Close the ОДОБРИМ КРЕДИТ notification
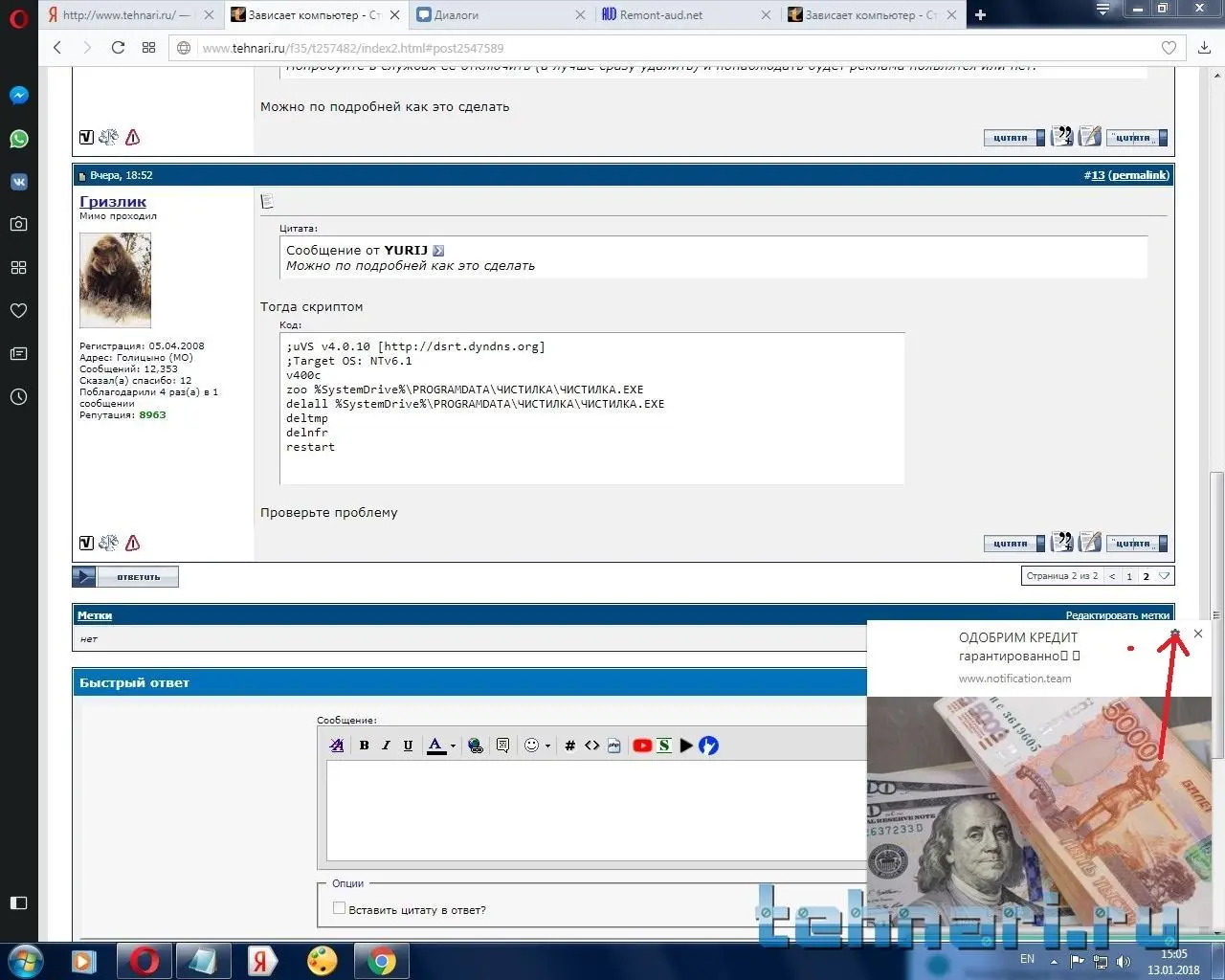This screenshot has width=1225, height=980. [x=1198, y=634]
